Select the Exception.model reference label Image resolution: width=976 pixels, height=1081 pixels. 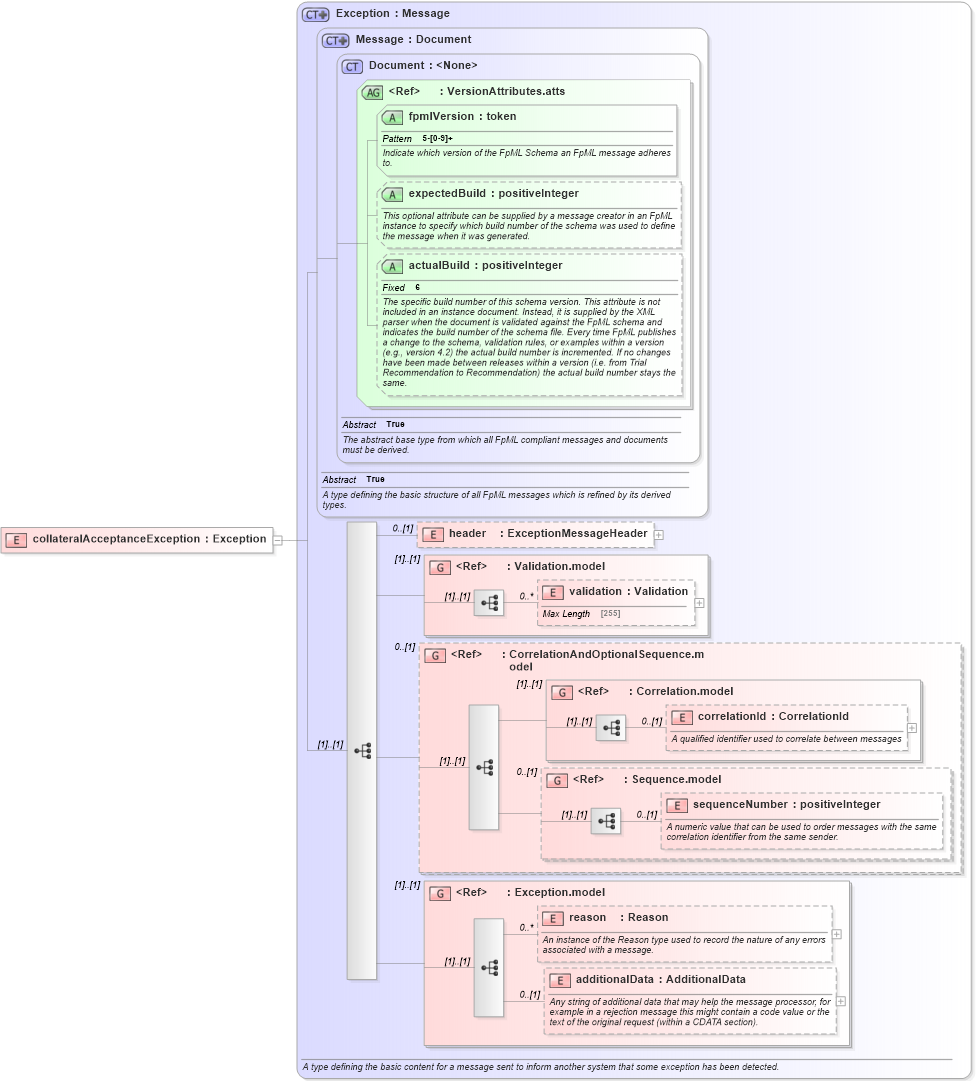coord(530,892)
